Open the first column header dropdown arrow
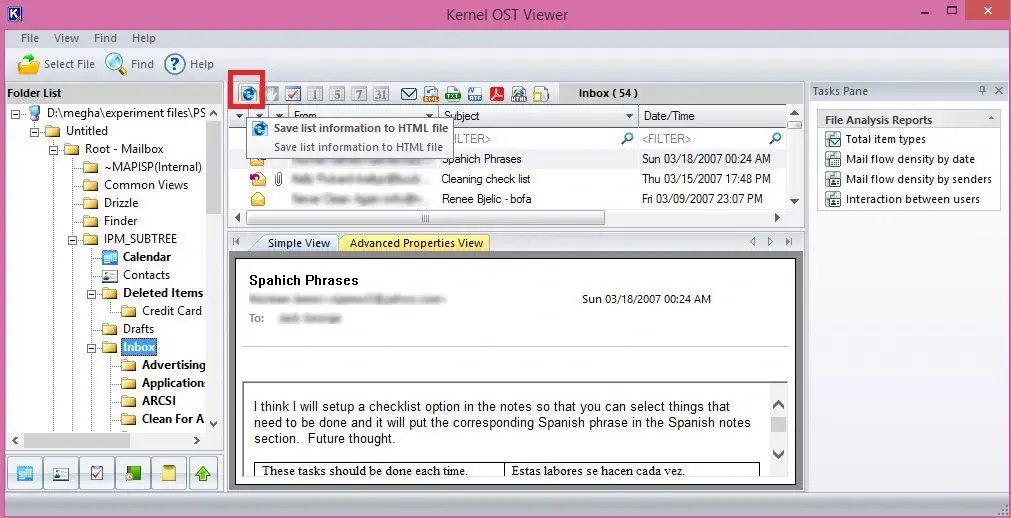Image resolution: width=1011 pixels, height=518 pixels. coord(240,116)
